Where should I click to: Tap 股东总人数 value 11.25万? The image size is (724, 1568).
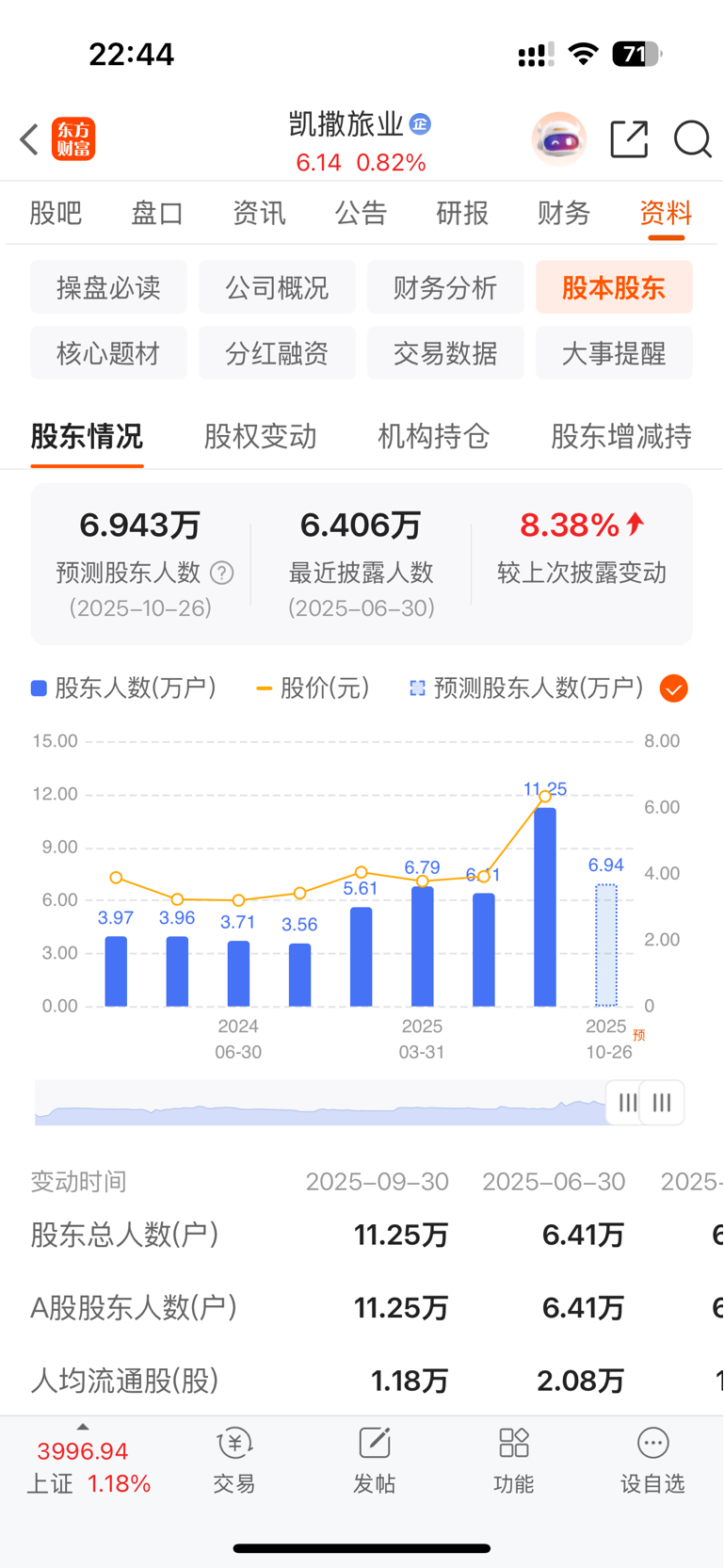[x=401, y=1235]
